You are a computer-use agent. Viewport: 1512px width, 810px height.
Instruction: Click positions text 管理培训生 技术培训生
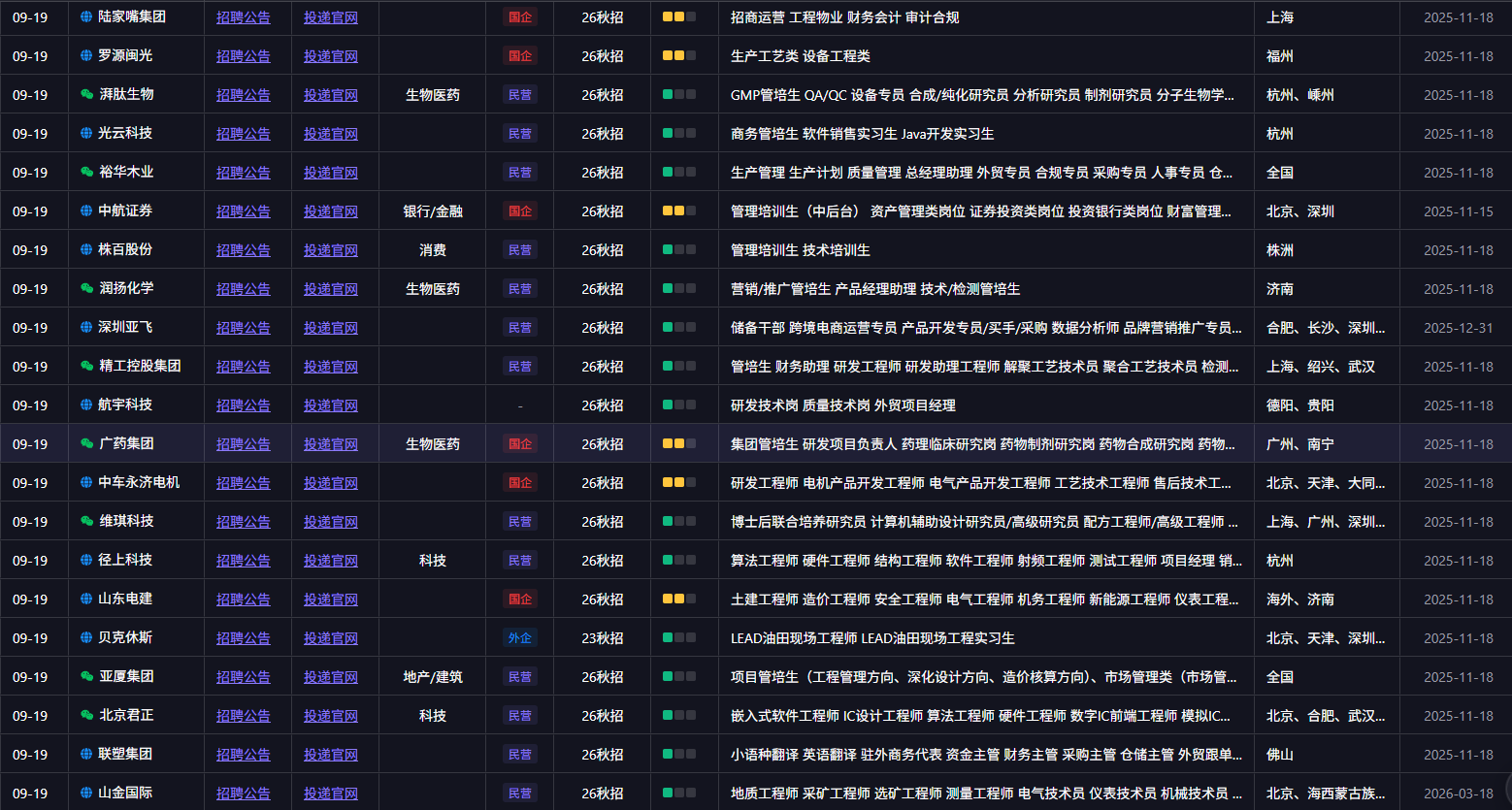[x=801, y=250]
